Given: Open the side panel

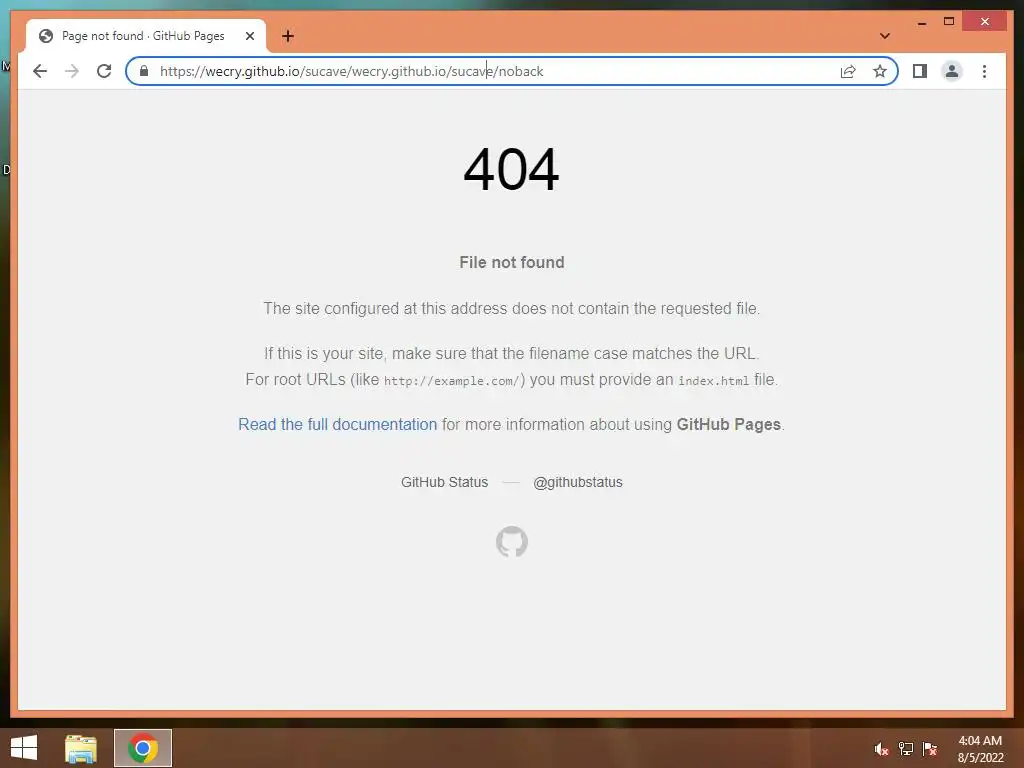Looking at the screenshot, I should (x=920, y=71).
